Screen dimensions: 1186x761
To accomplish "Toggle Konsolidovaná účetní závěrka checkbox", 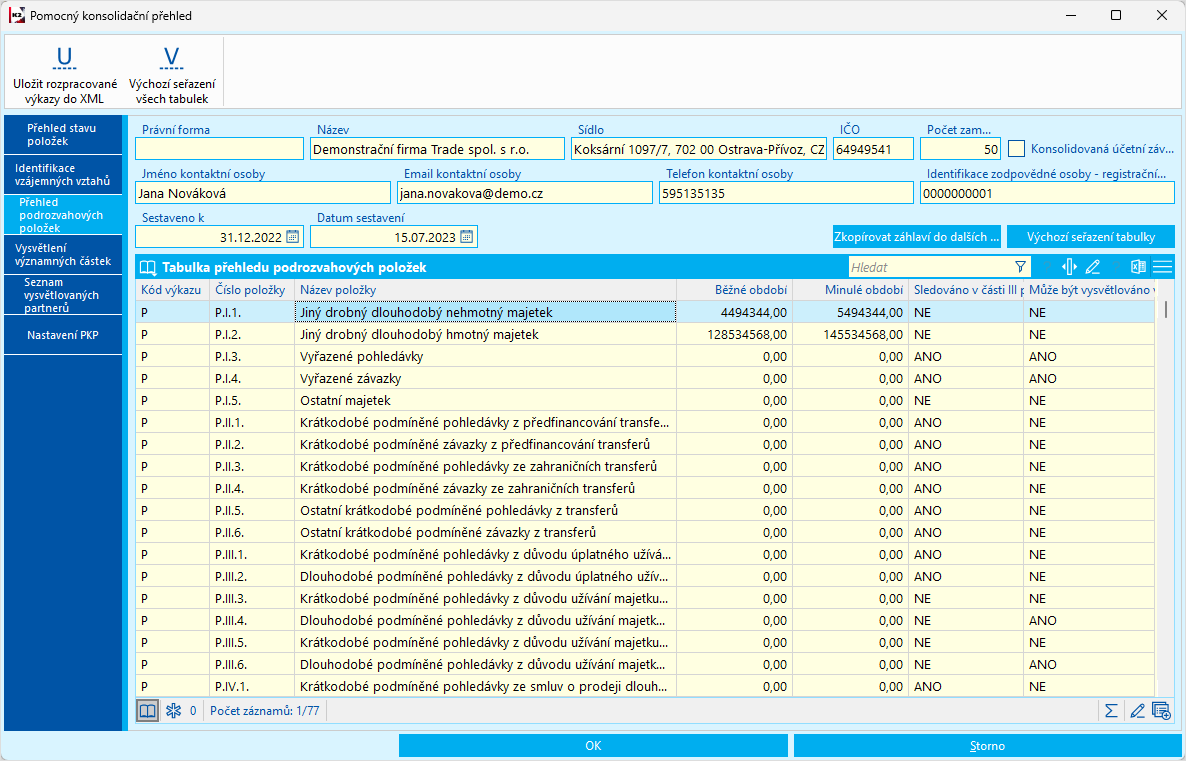I will [x=1017, y=149].
